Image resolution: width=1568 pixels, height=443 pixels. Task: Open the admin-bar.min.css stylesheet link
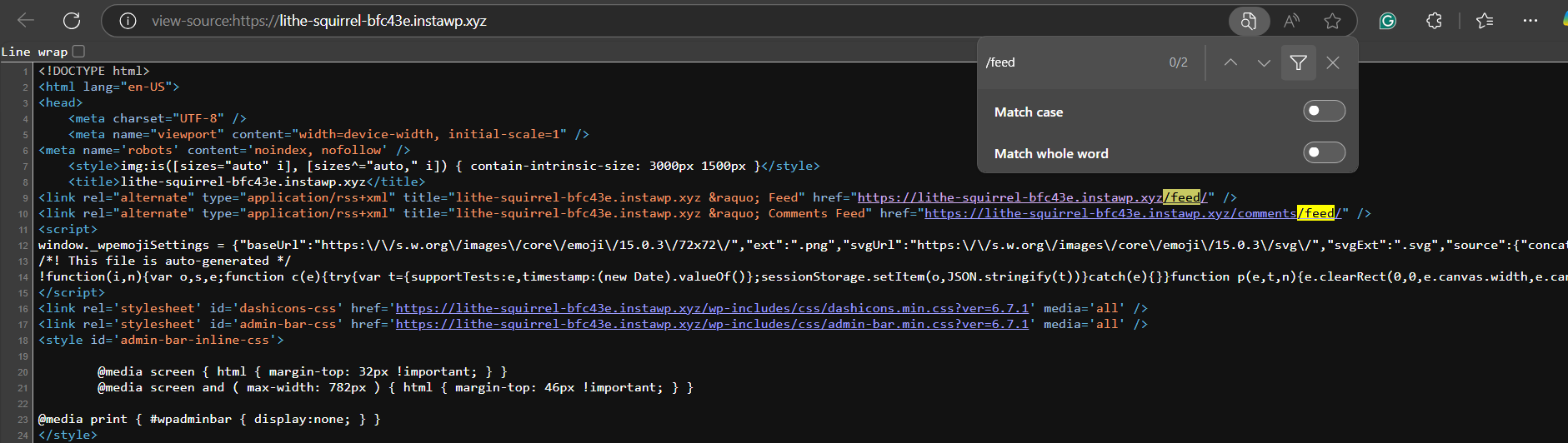712,324
